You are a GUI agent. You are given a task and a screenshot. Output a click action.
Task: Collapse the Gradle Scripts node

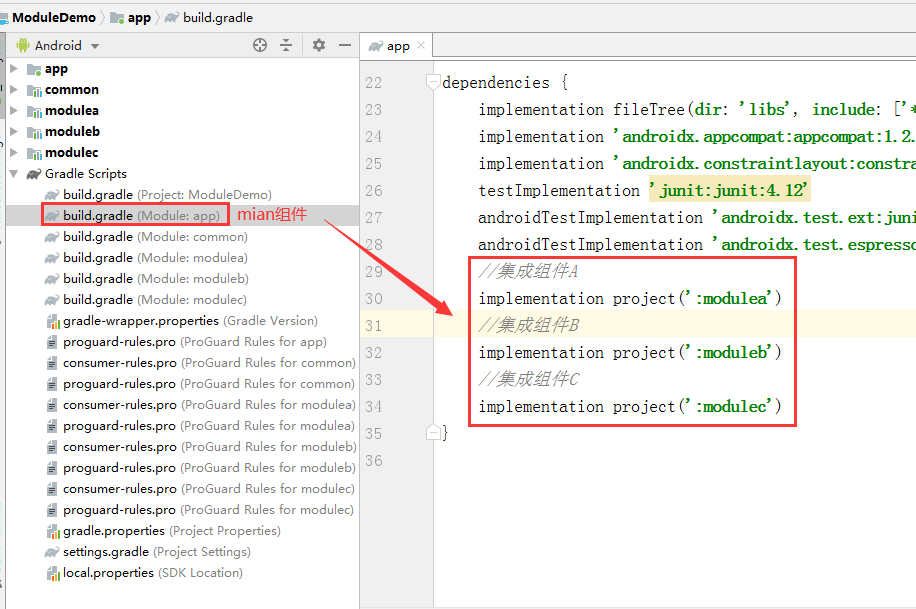14,174
